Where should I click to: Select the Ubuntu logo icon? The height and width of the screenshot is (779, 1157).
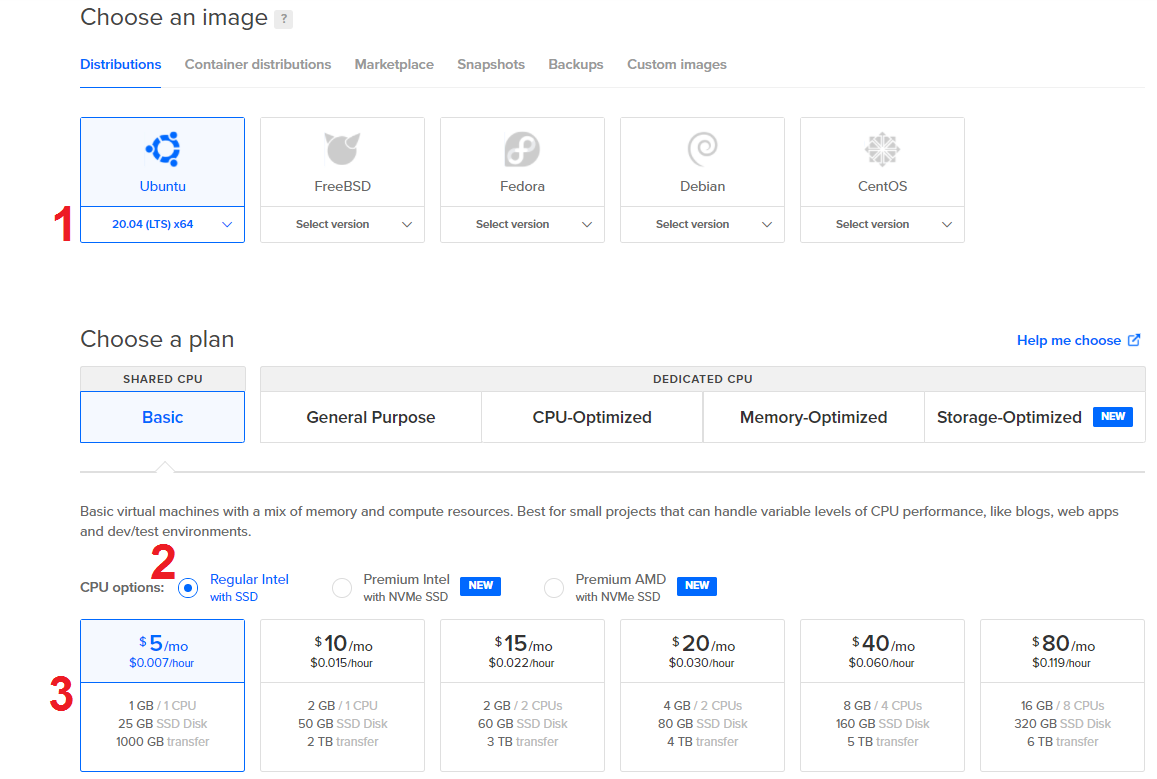tap(162, 150)
